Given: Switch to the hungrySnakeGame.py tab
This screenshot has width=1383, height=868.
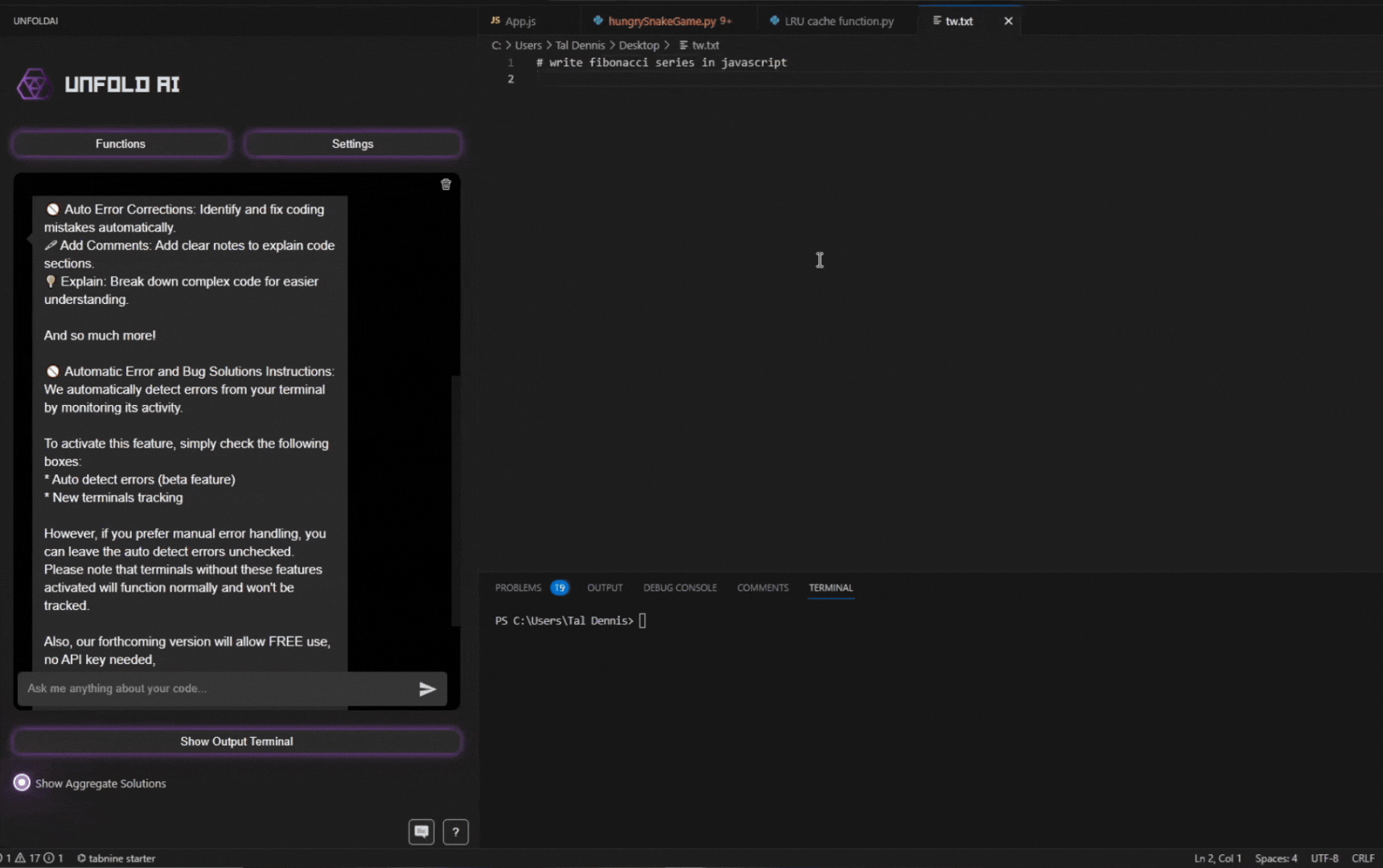Looking at the screenshot, I should [662, 21].
